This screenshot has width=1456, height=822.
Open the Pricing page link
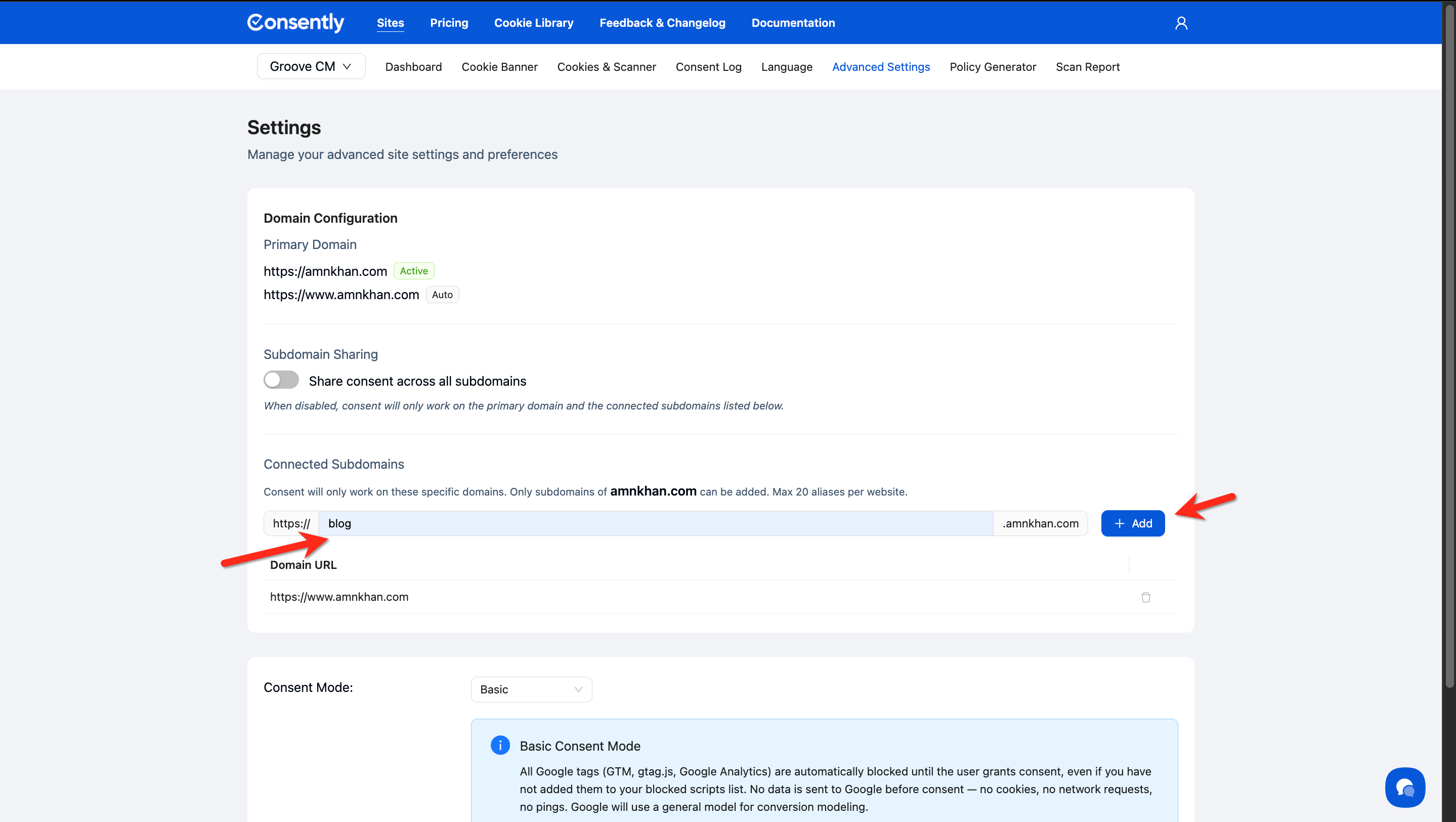pyautogui.click(x=449, y=23)
